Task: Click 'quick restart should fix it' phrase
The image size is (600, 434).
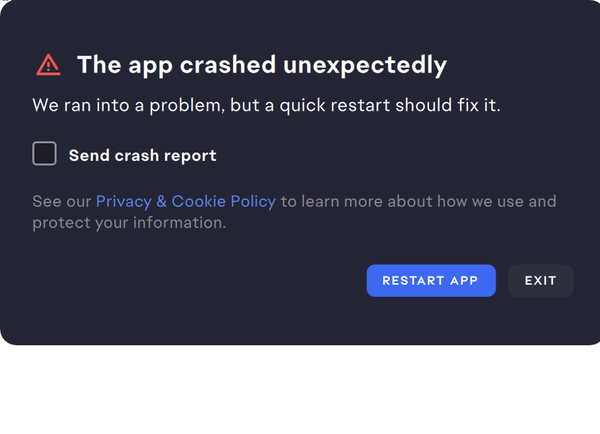Action: (x=390, y=105)
